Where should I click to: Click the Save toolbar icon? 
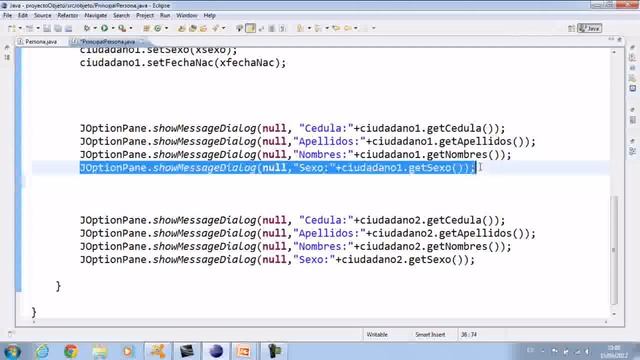tap(47, 28)
